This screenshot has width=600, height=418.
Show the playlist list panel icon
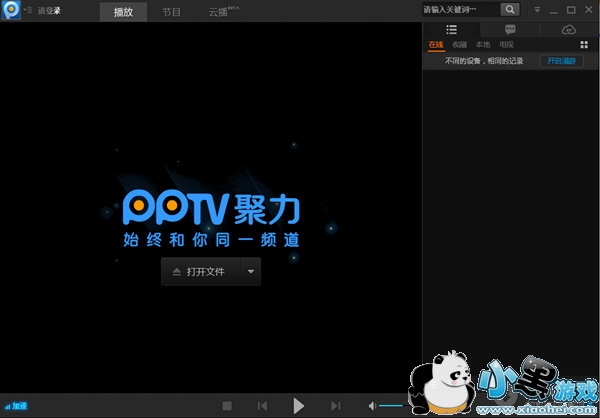point(452,29)
